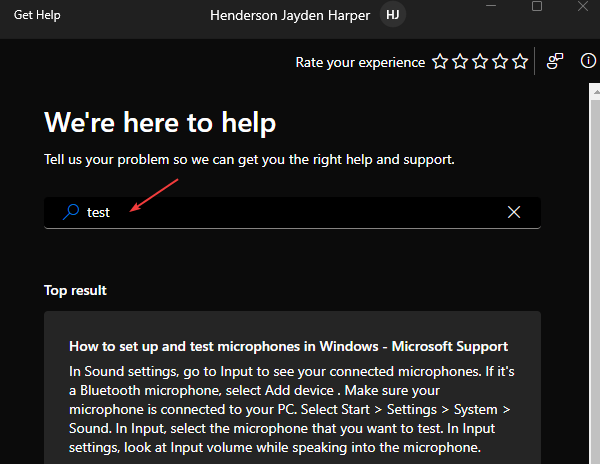Focus the search box containing "test"
This screenshot has width=600, height=464.
tap(292, 213)
